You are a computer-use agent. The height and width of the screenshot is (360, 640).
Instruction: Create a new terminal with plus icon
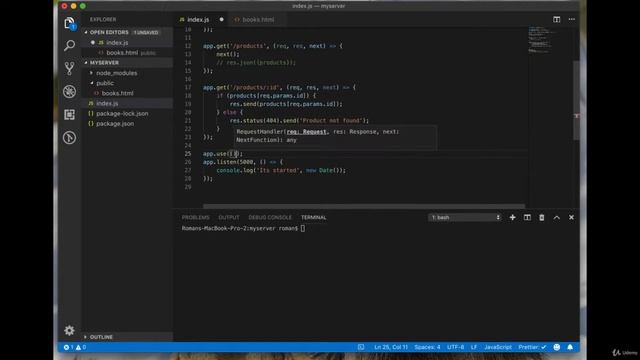(x=512, y=218)
